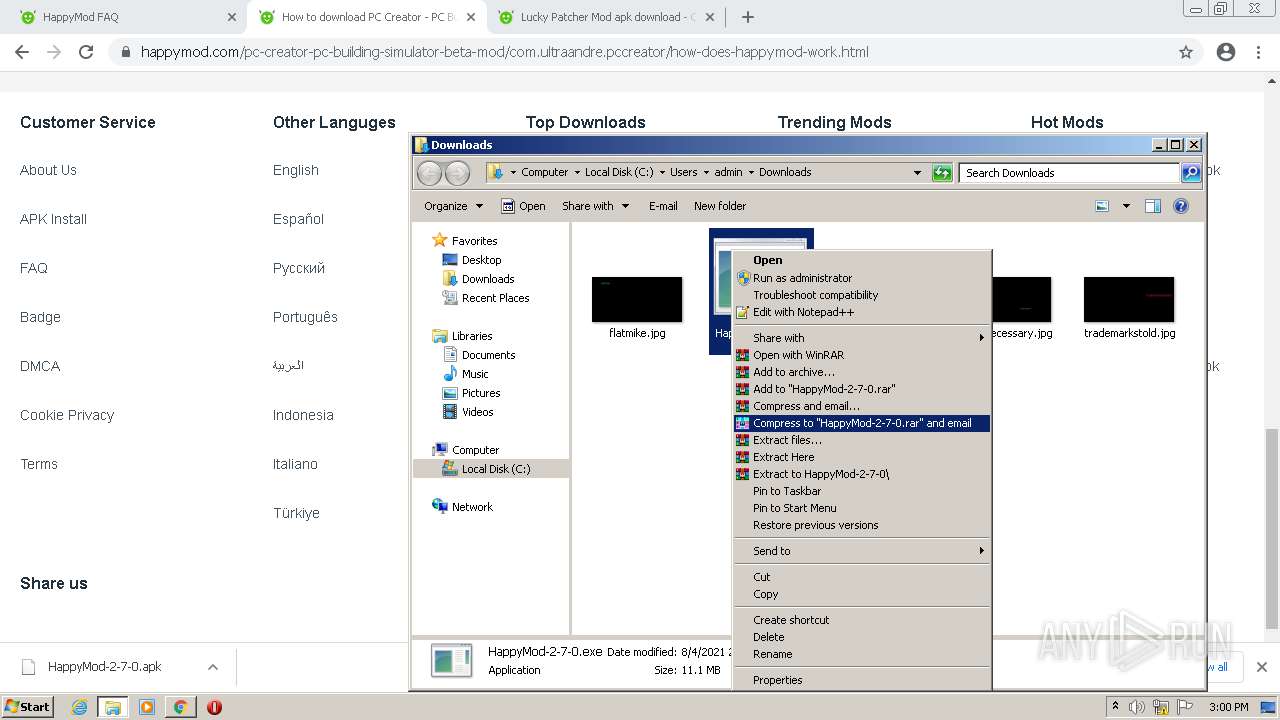Image resolution: width=1280 pixels, height=720 pixels.
Task: Choose Pin to Taskbar in context menu
Action: [x=862, y=491]
